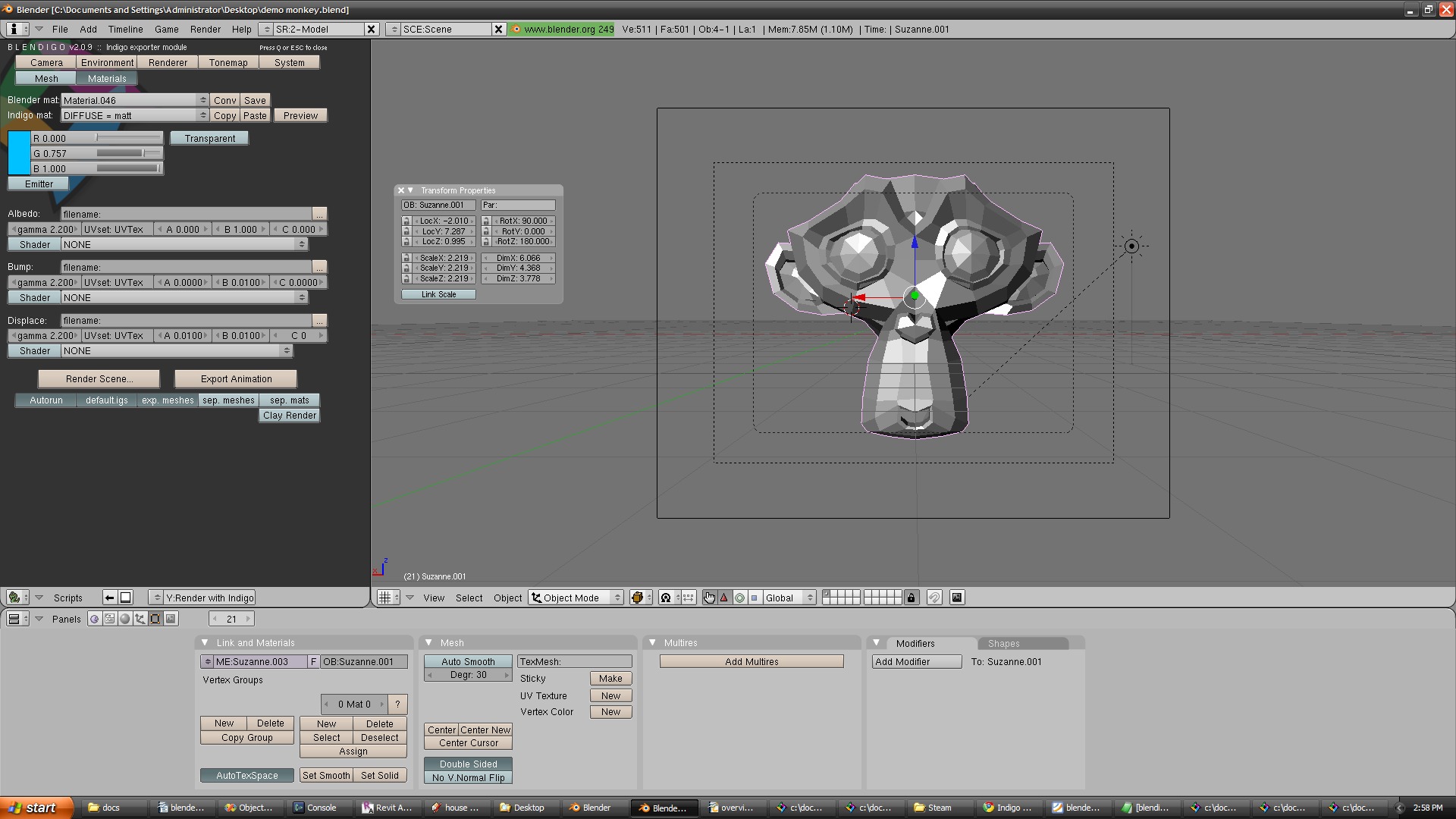
Task: Click the OpenGL render image icon
Action: 957,598
